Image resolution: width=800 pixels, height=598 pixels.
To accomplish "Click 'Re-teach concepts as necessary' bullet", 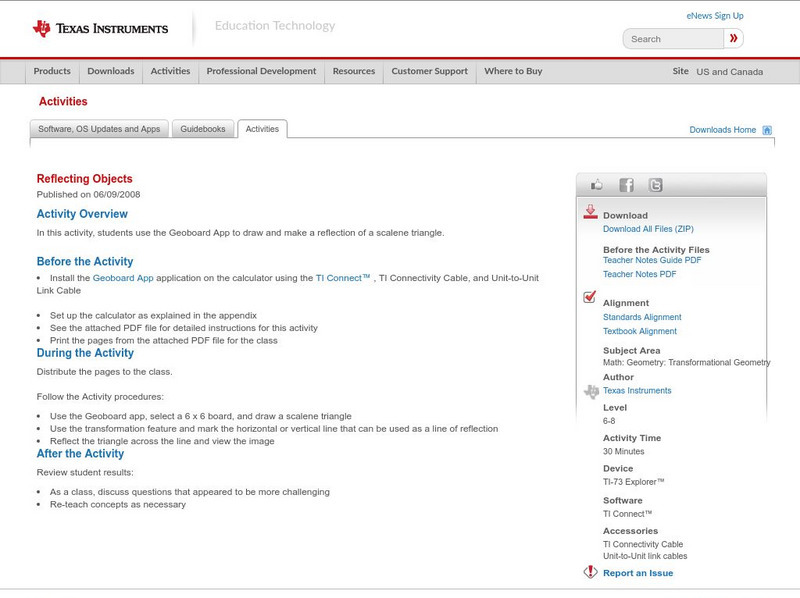I will (118, 505).
